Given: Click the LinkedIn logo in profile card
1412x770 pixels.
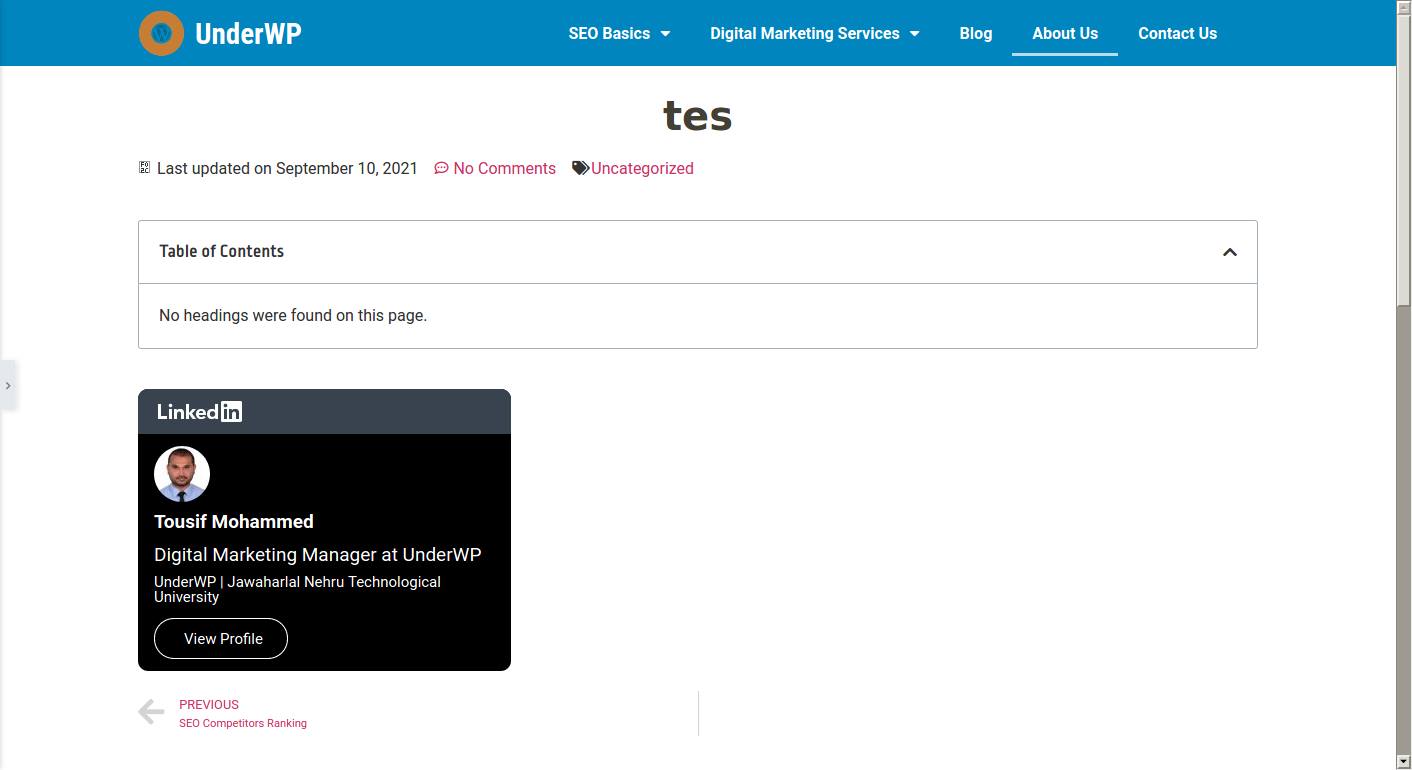Looking at the screenshot, I should coord(199,412).
